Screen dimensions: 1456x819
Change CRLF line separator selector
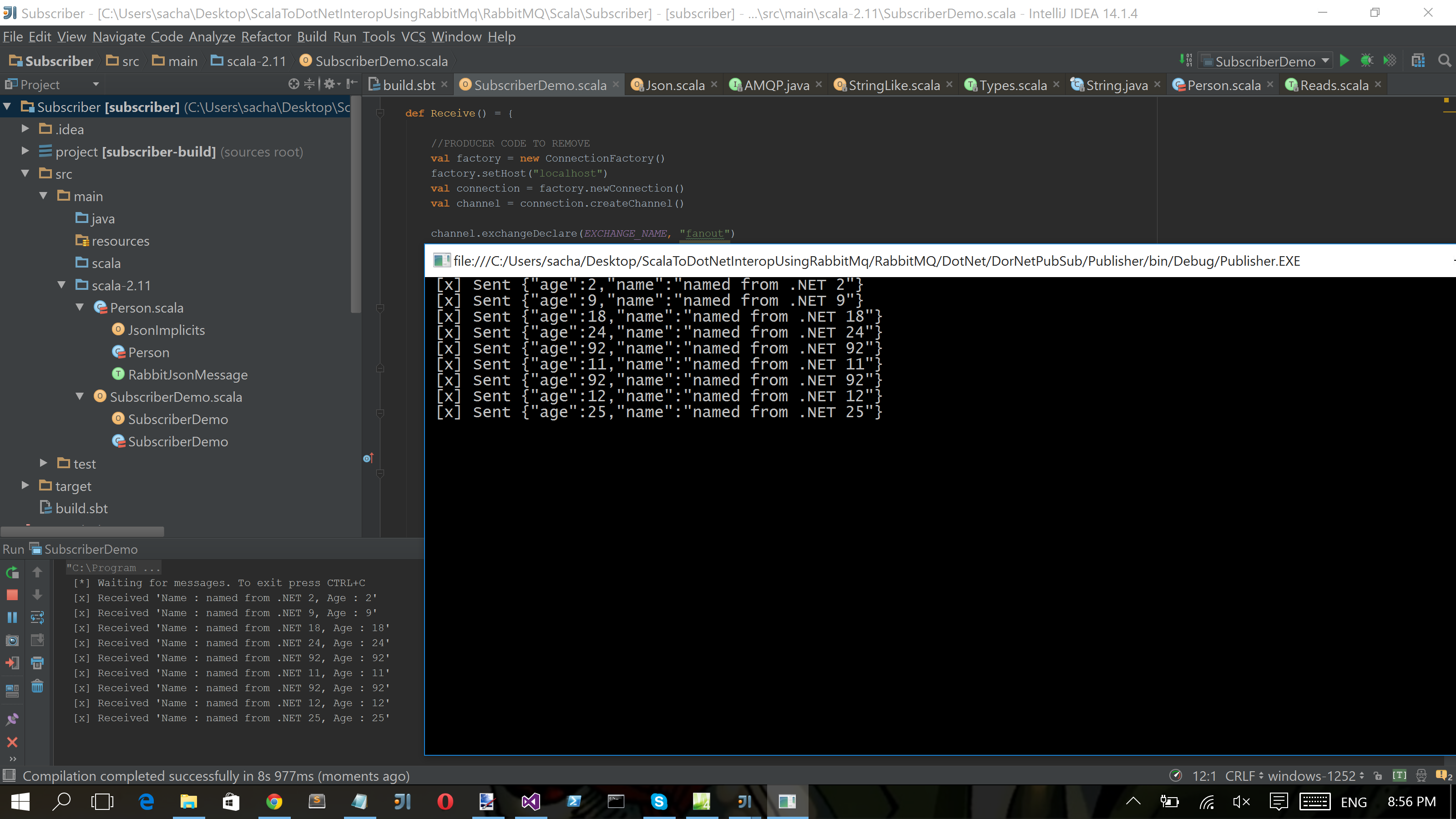[x=1244, y=775]
